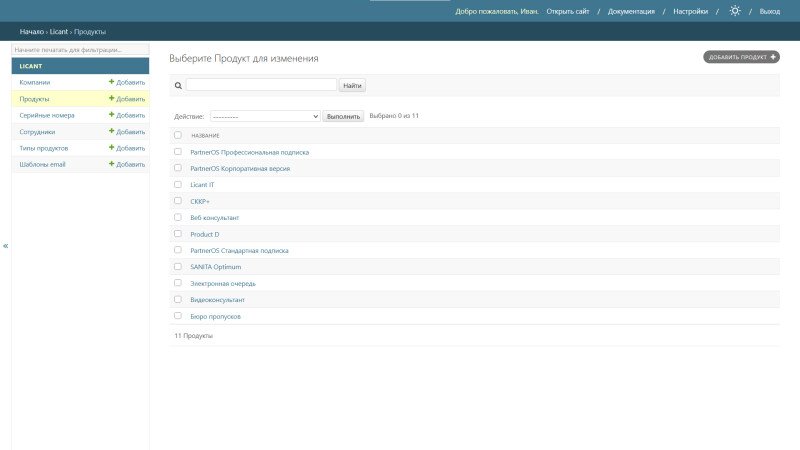This screenshot has height=450, width=800.
Task: Click the Найти search button
Action: (x=352, y=86)
